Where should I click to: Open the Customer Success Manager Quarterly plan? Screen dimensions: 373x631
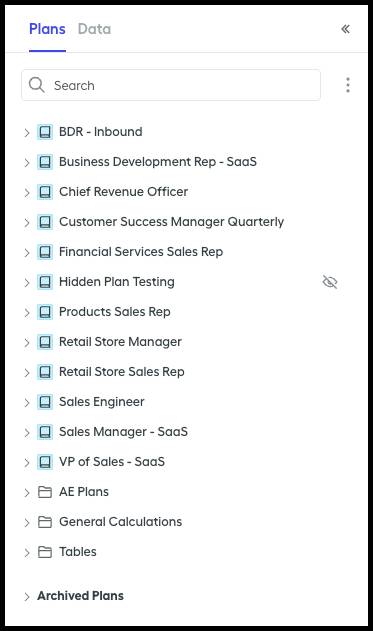coord(171,222)
